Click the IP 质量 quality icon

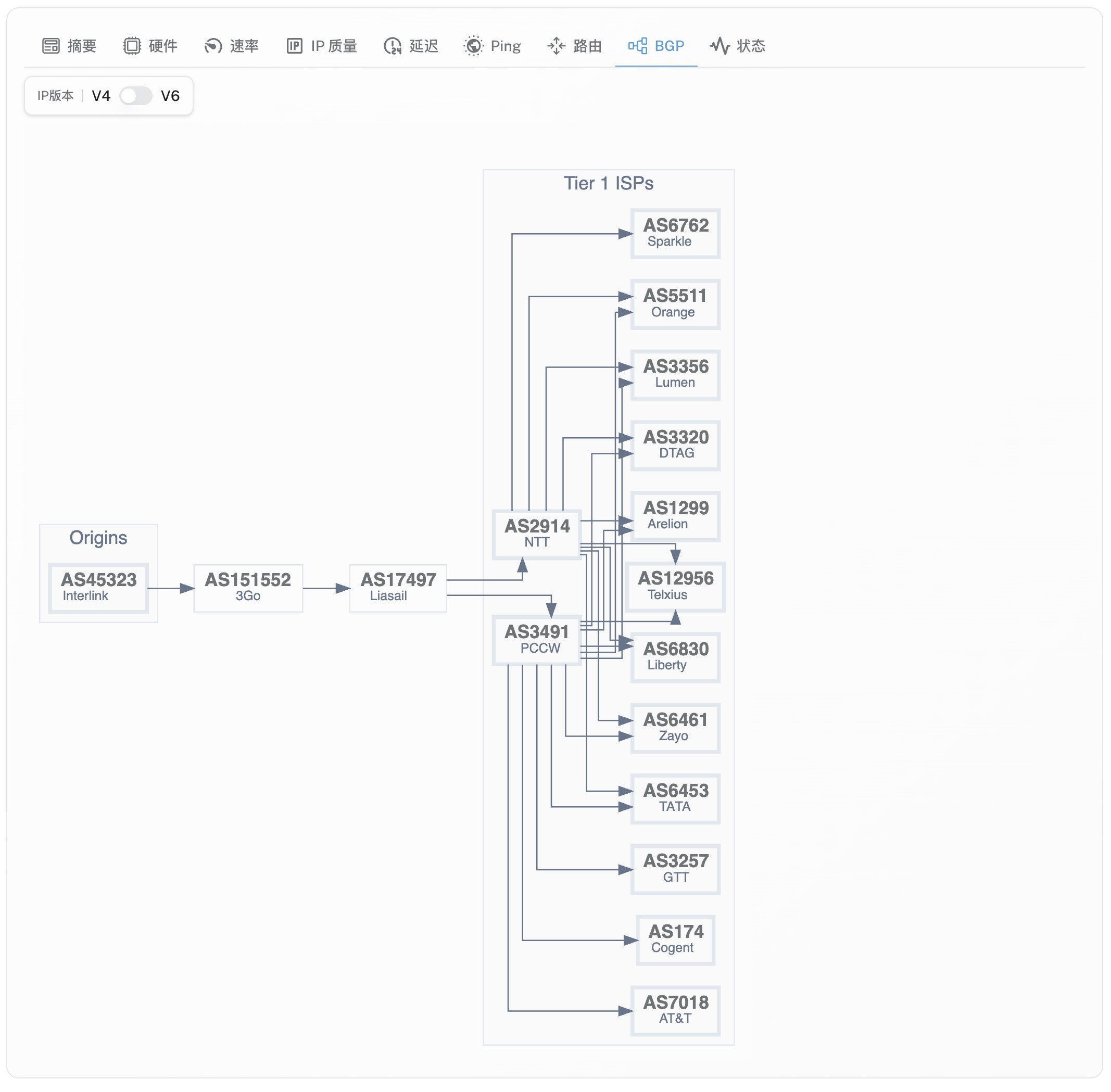pos(294,46)
